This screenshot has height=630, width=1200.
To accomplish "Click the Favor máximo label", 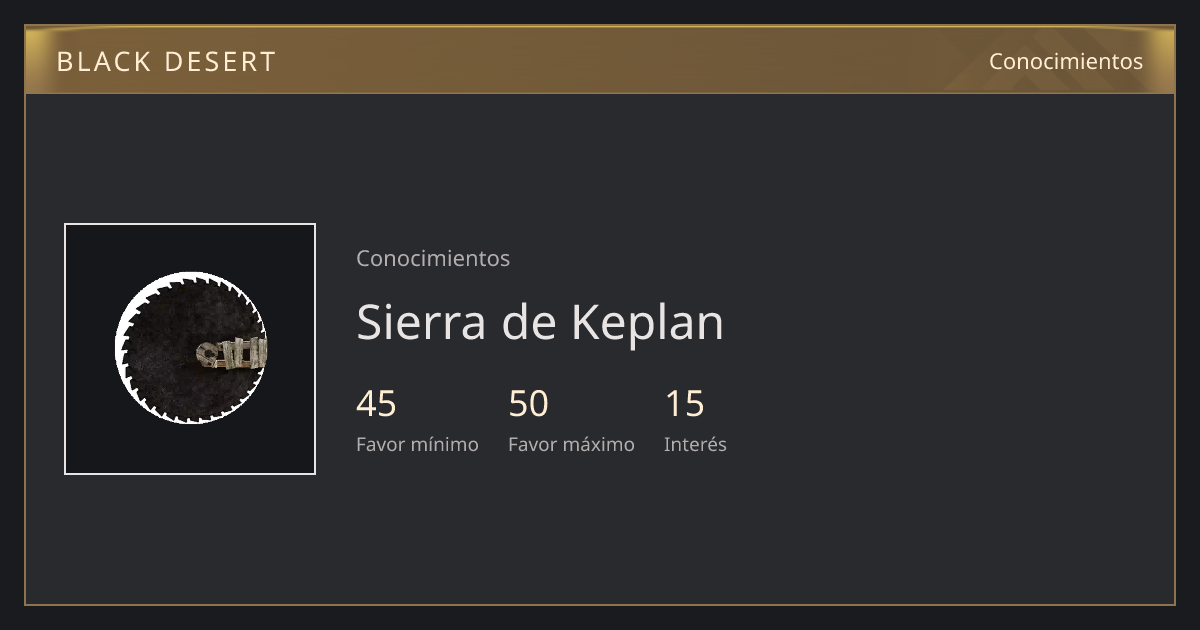I will pyautogui.click(x=571, y=444).
